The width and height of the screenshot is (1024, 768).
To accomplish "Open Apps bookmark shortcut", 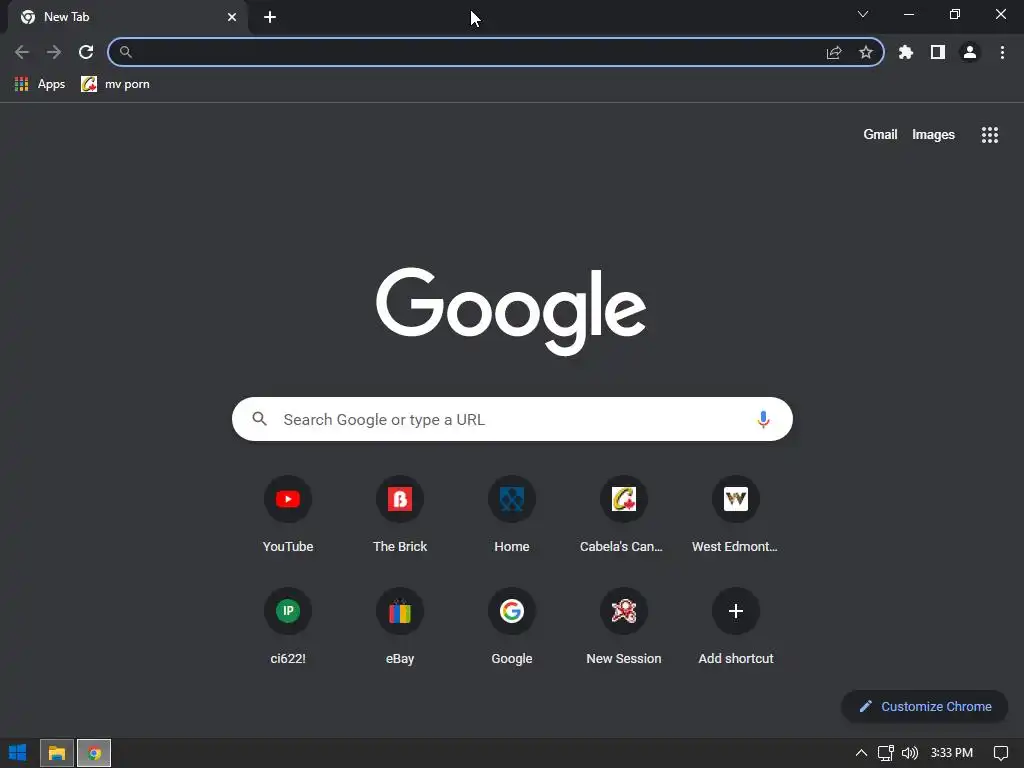I will (x=40, y=84).
